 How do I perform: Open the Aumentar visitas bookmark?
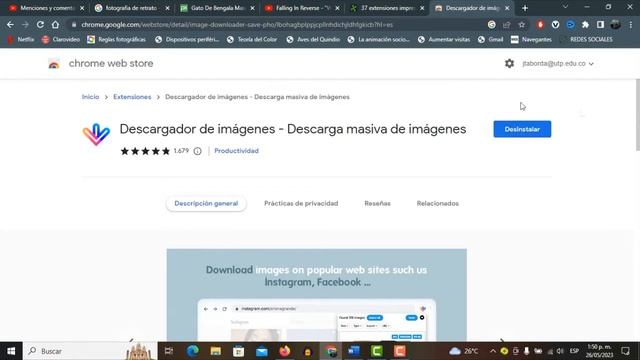444,40
